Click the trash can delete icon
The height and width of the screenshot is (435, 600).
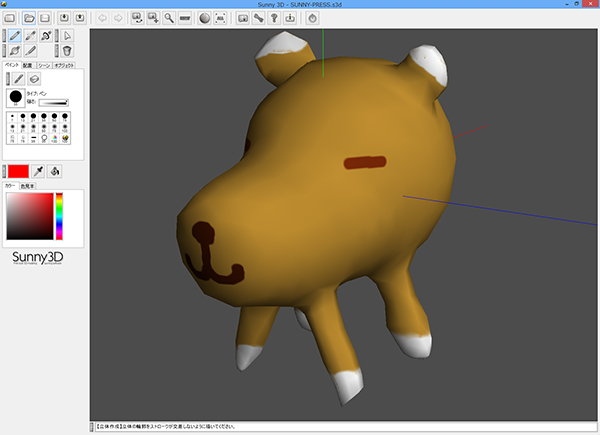67,50
